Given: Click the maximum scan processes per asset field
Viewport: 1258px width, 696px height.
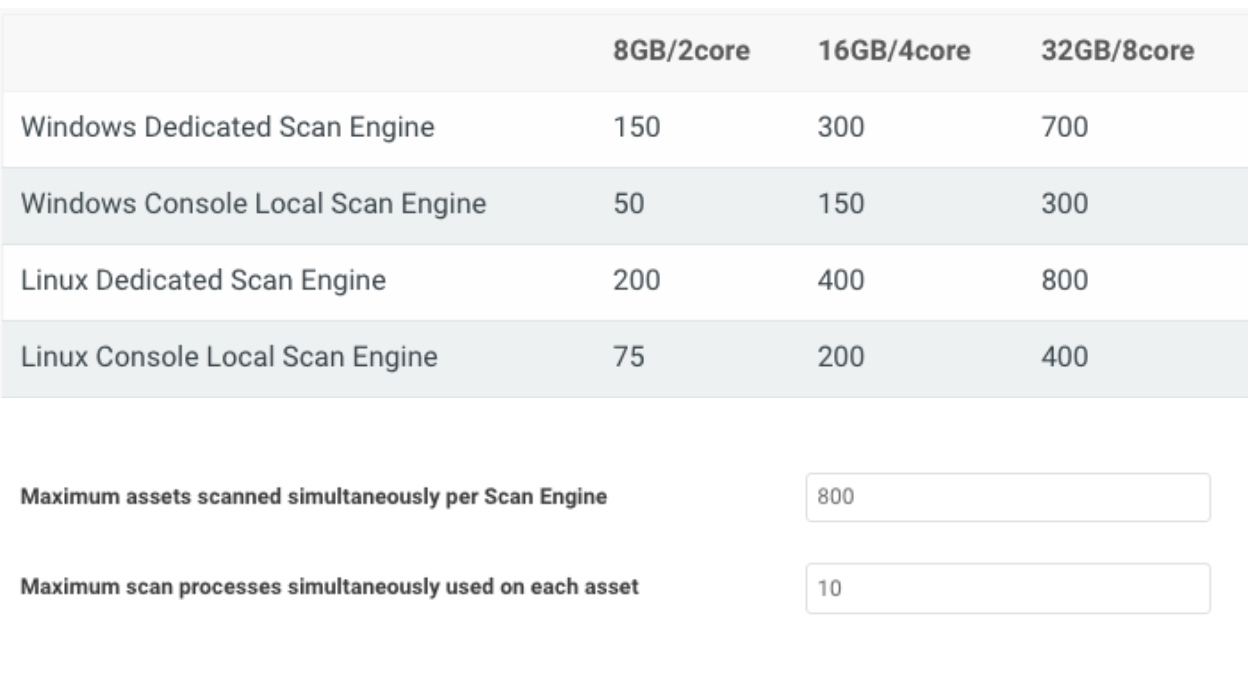Looking at the screenshot, I should (1007, 588).
